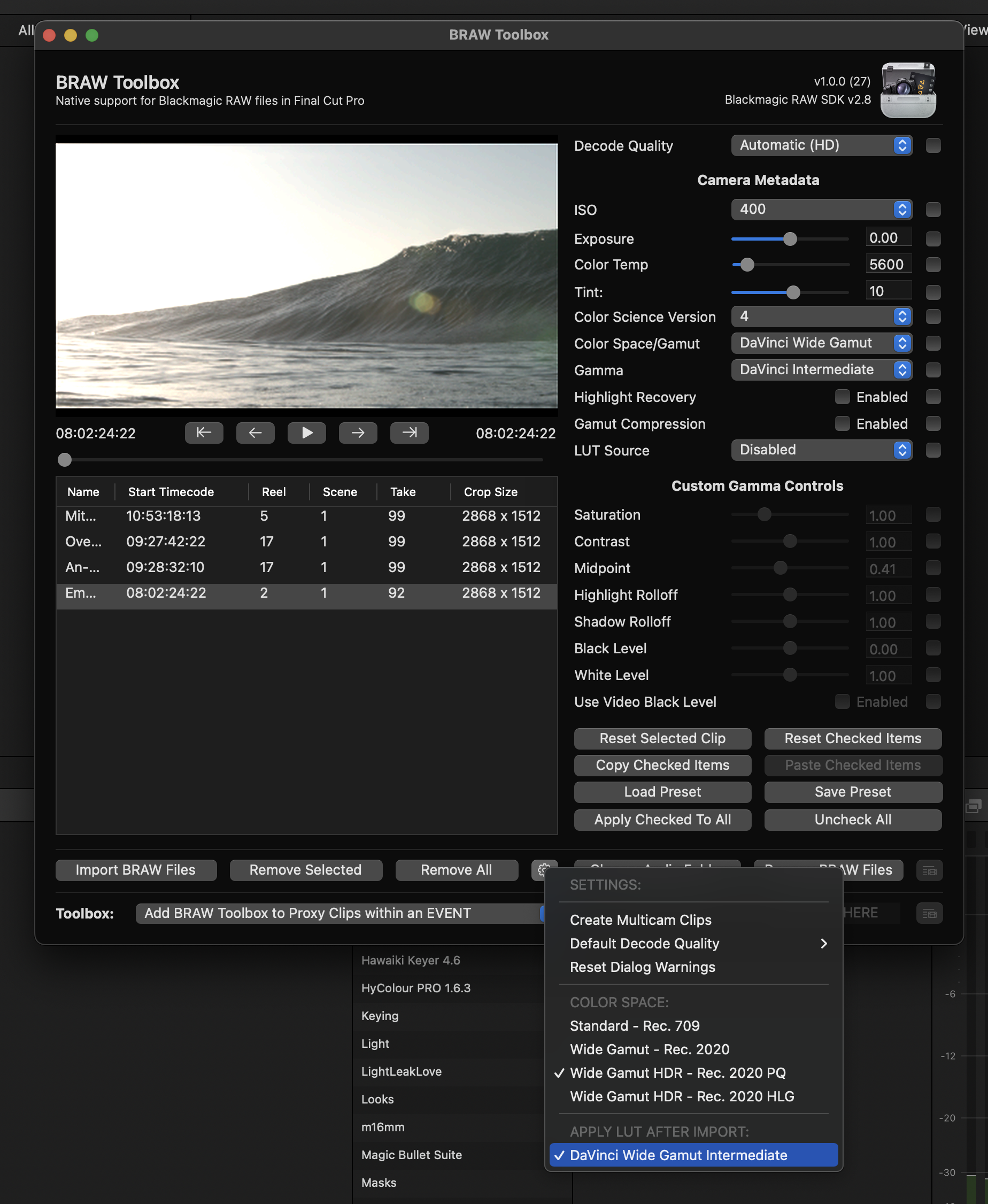Image resolution: width=988 pixels, height=1204 pixels.
Task: Jump to last frame of clip
Action: [409, 433]
